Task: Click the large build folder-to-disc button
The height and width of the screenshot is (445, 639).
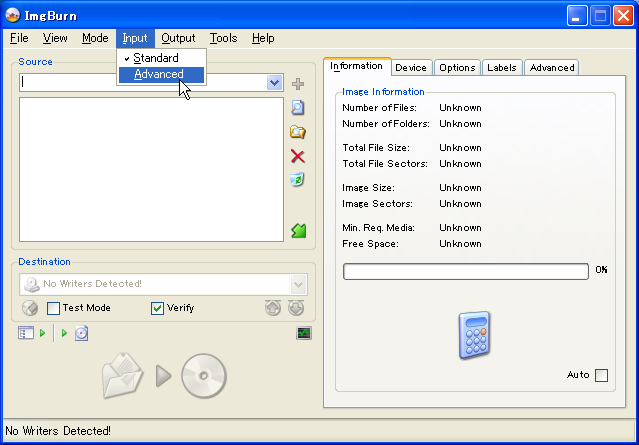Action: click(x=164, y=376)
